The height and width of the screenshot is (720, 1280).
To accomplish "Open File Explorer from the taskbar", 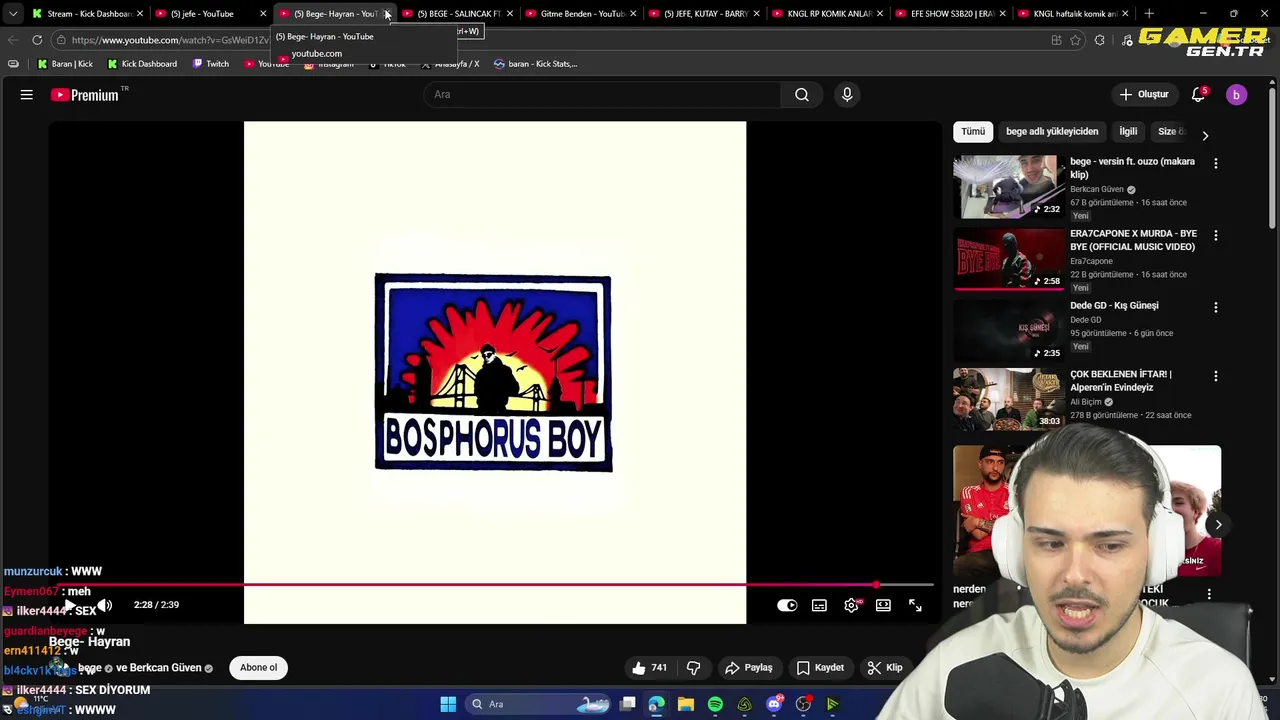I will point(686,704).
